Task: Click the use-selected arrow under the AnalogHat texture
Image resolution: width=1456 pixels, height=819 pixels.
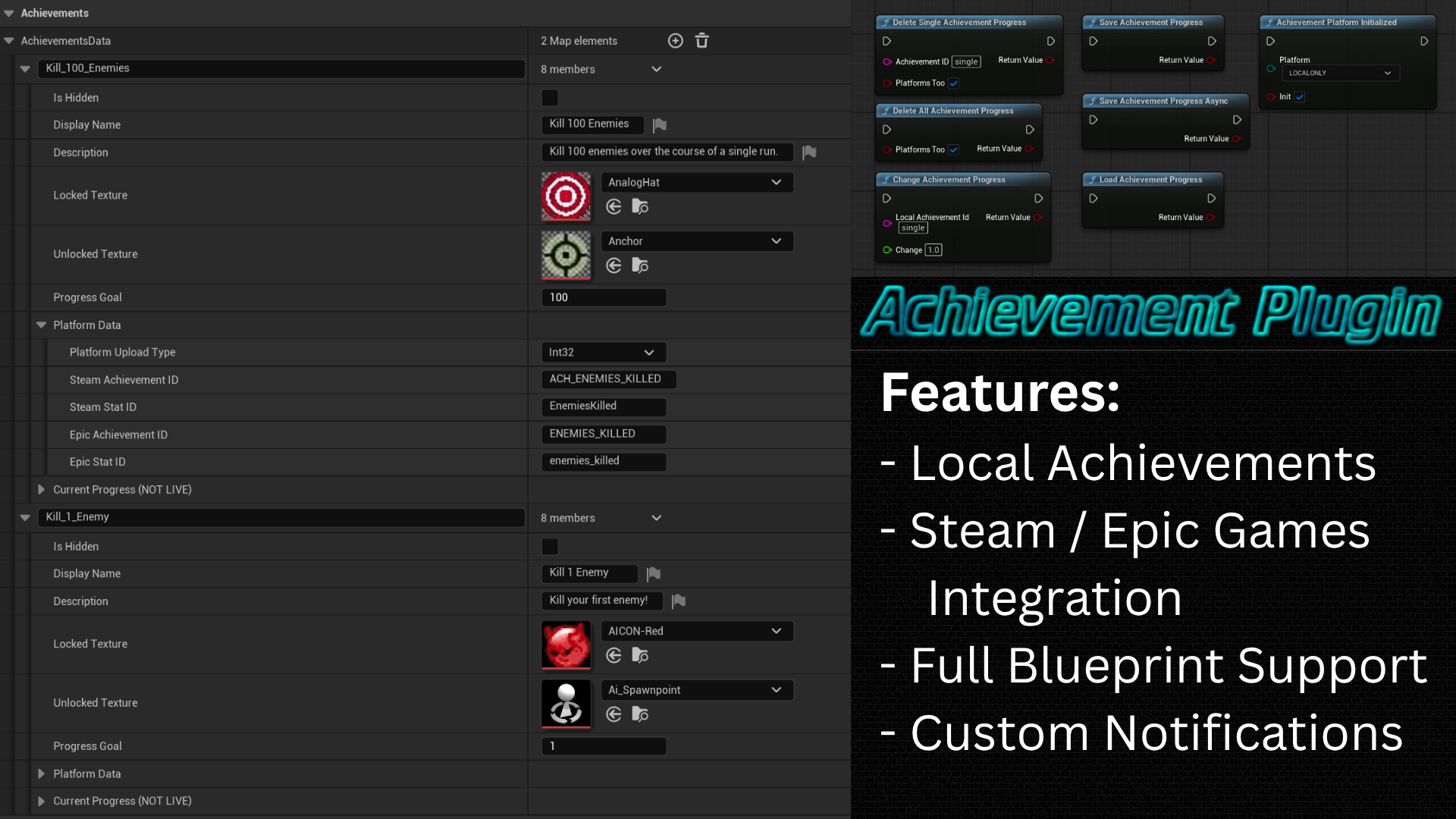Action: (x=614, y=206)
